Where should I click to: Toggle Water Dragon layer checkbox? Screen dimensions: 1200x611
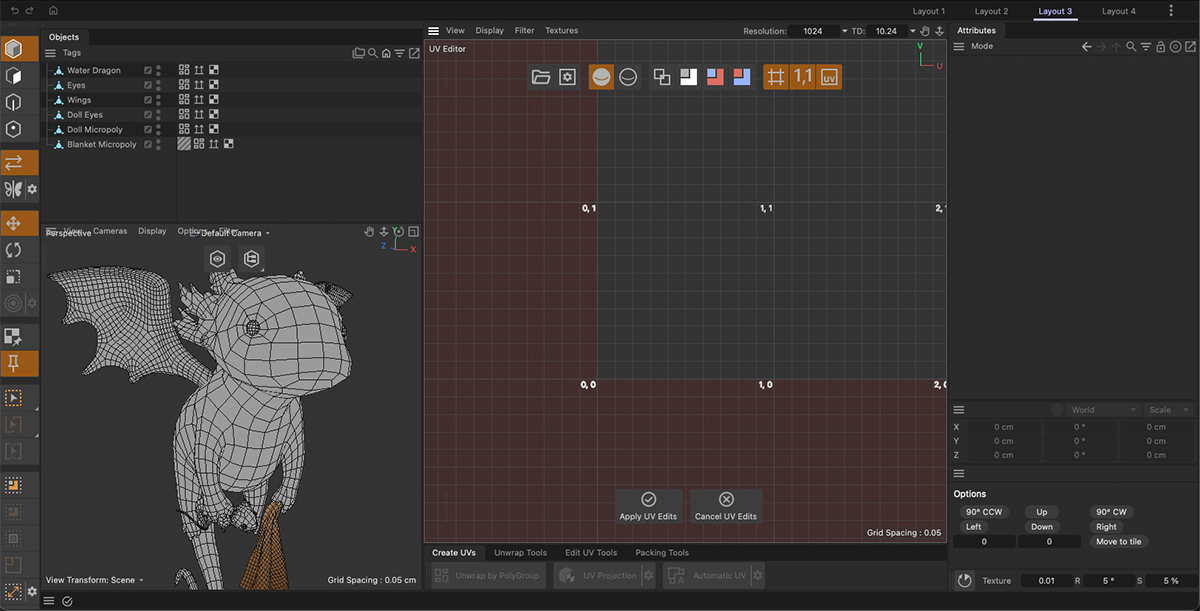click(x=148, y=70)
